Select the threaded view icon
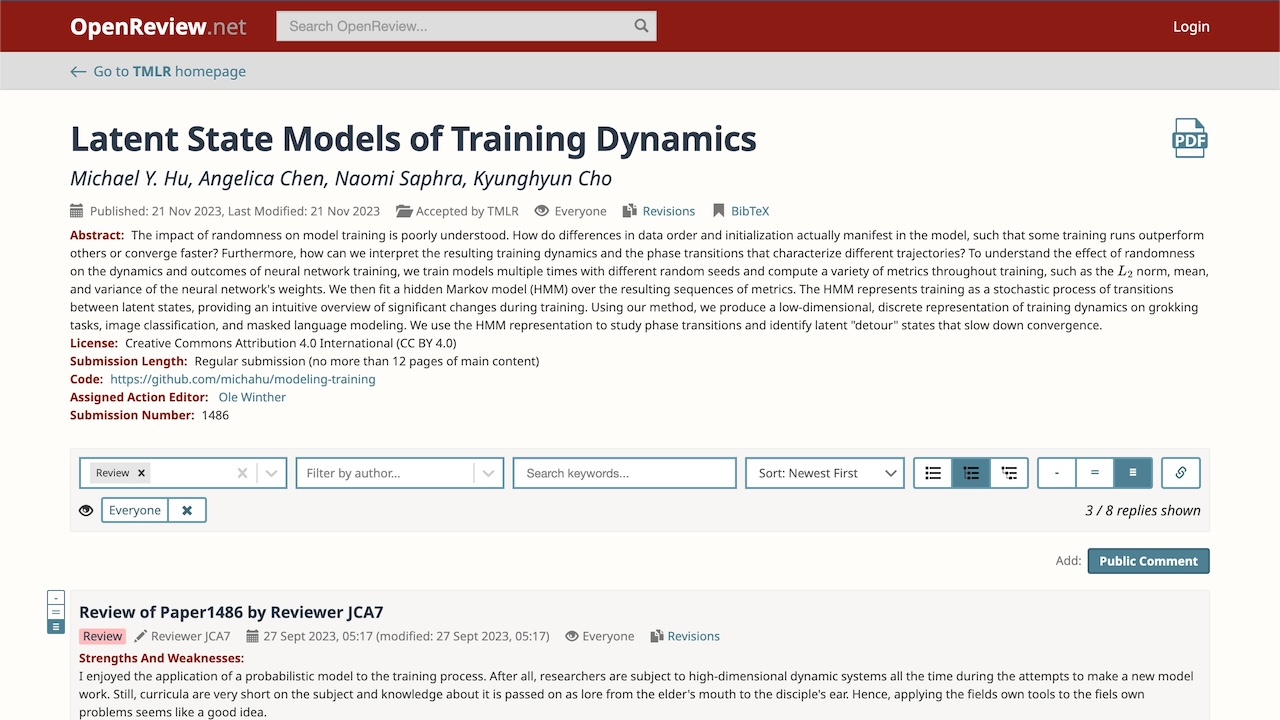Image resolution: width=1280 pixels, height=720 pixels. coord(971,473)
